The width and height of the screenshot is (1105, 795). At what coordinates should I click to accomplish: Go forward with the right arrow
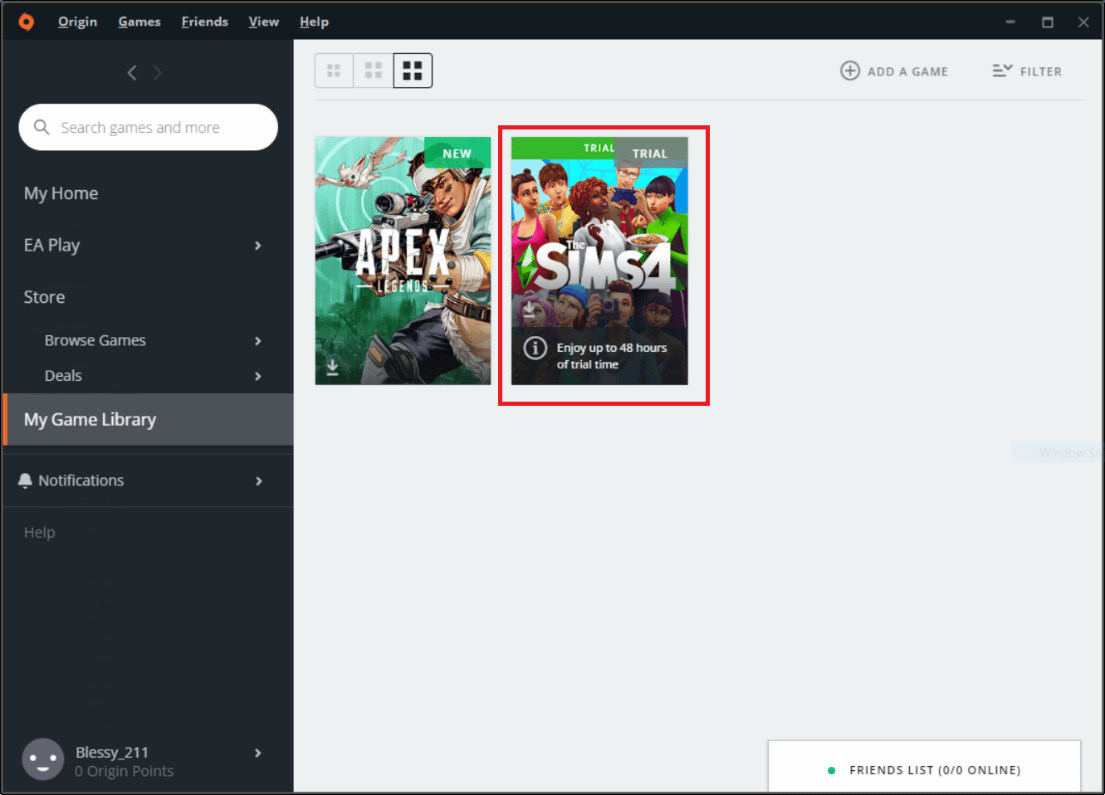[x=157, y=73]
